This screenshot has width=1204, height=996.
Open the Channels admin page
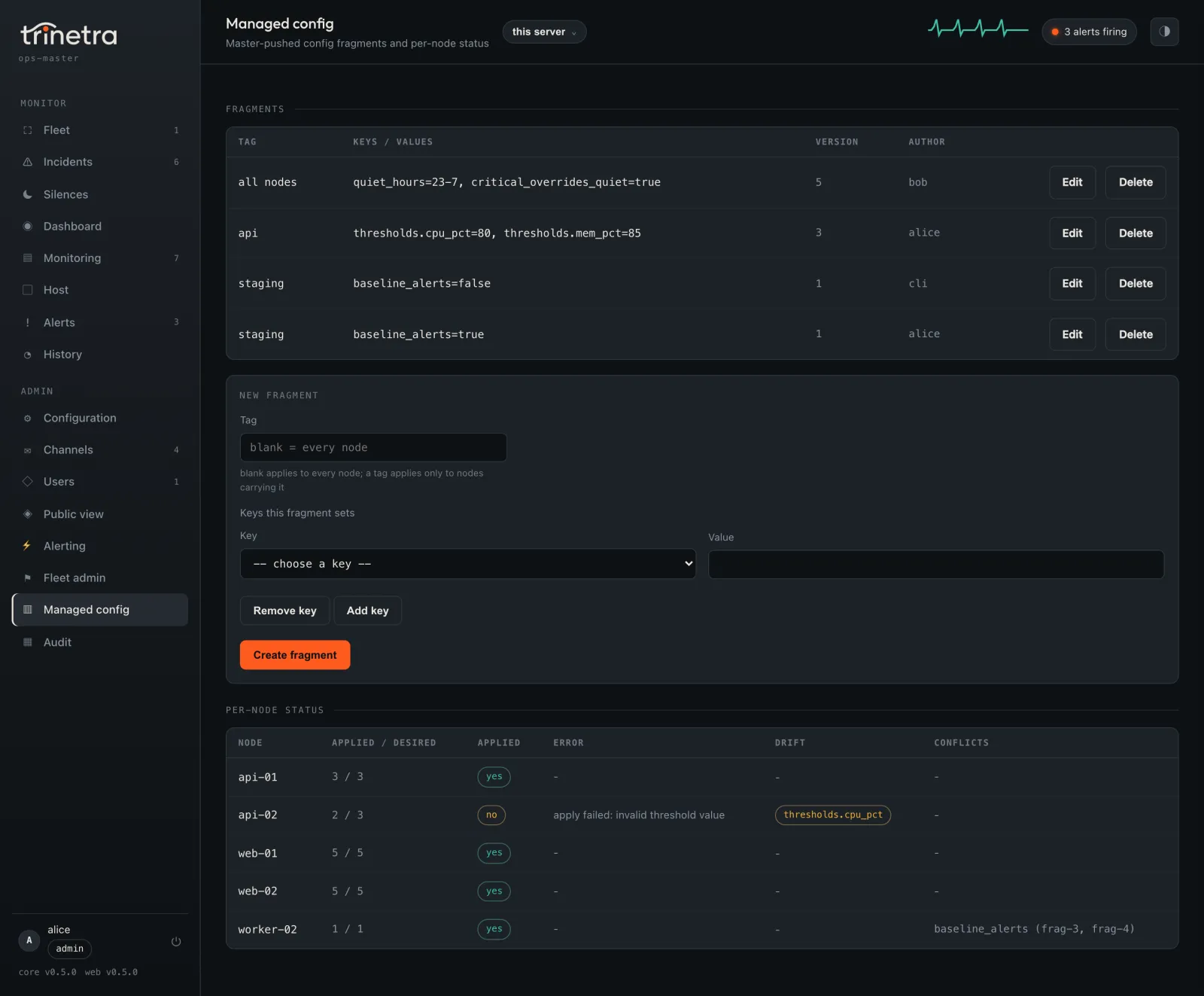100,450
